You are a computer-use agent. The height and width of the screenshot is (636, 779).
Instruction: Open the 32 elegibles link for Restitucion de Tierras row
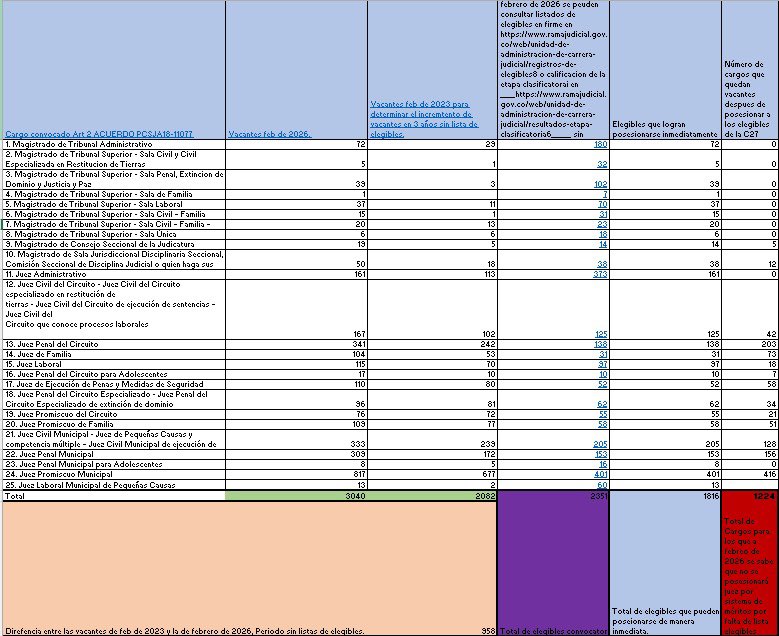(603, 164)
